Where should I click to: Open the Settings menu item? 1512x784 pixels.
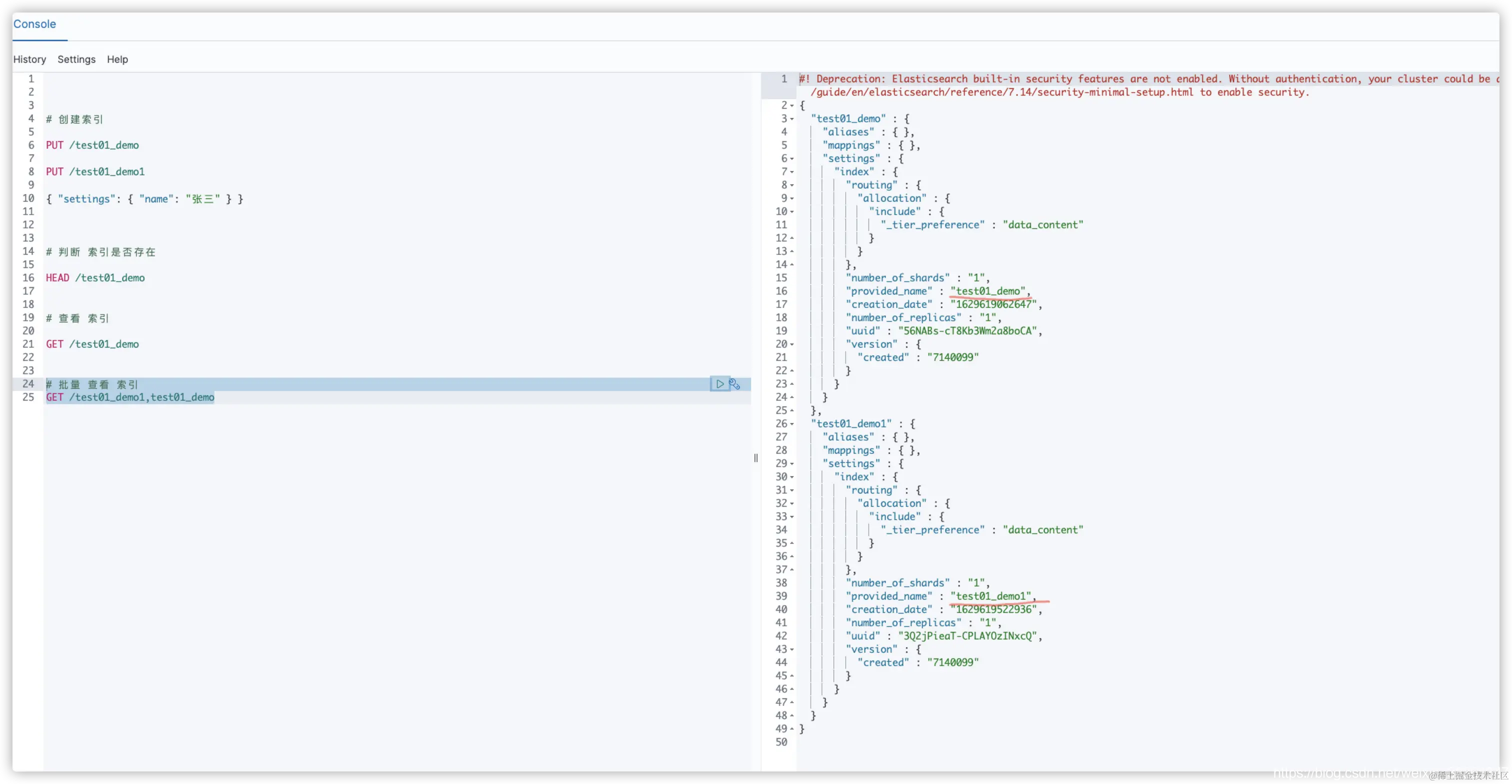coord(76,59)
